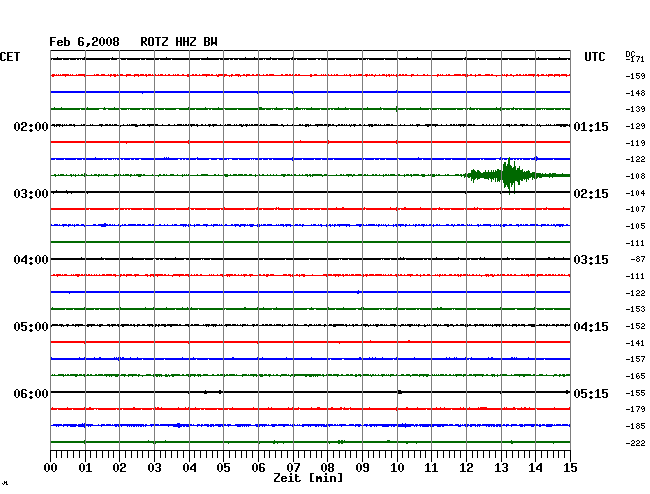Screen dimensions: 650x494
Task: Select the 01 minute axis tick label
Action: 85,468
